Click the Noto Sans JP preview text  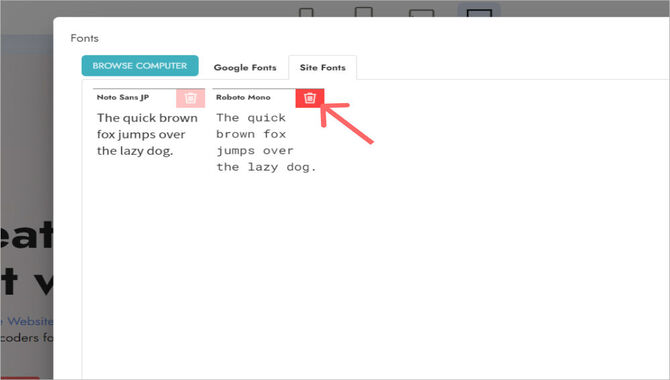(147, 134)
